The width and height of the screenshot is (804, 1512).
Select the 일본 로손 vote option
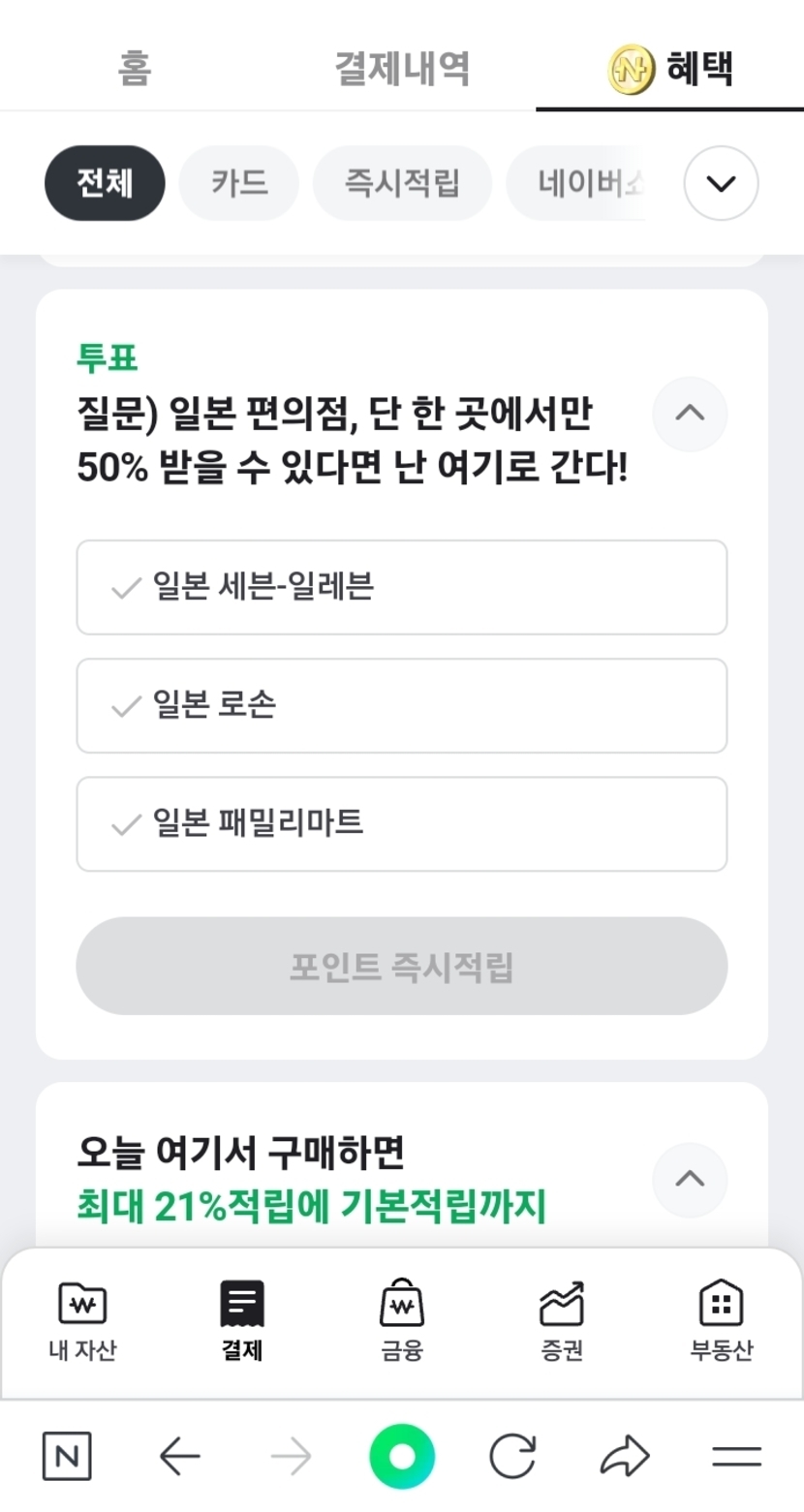(x=401, y=705)
